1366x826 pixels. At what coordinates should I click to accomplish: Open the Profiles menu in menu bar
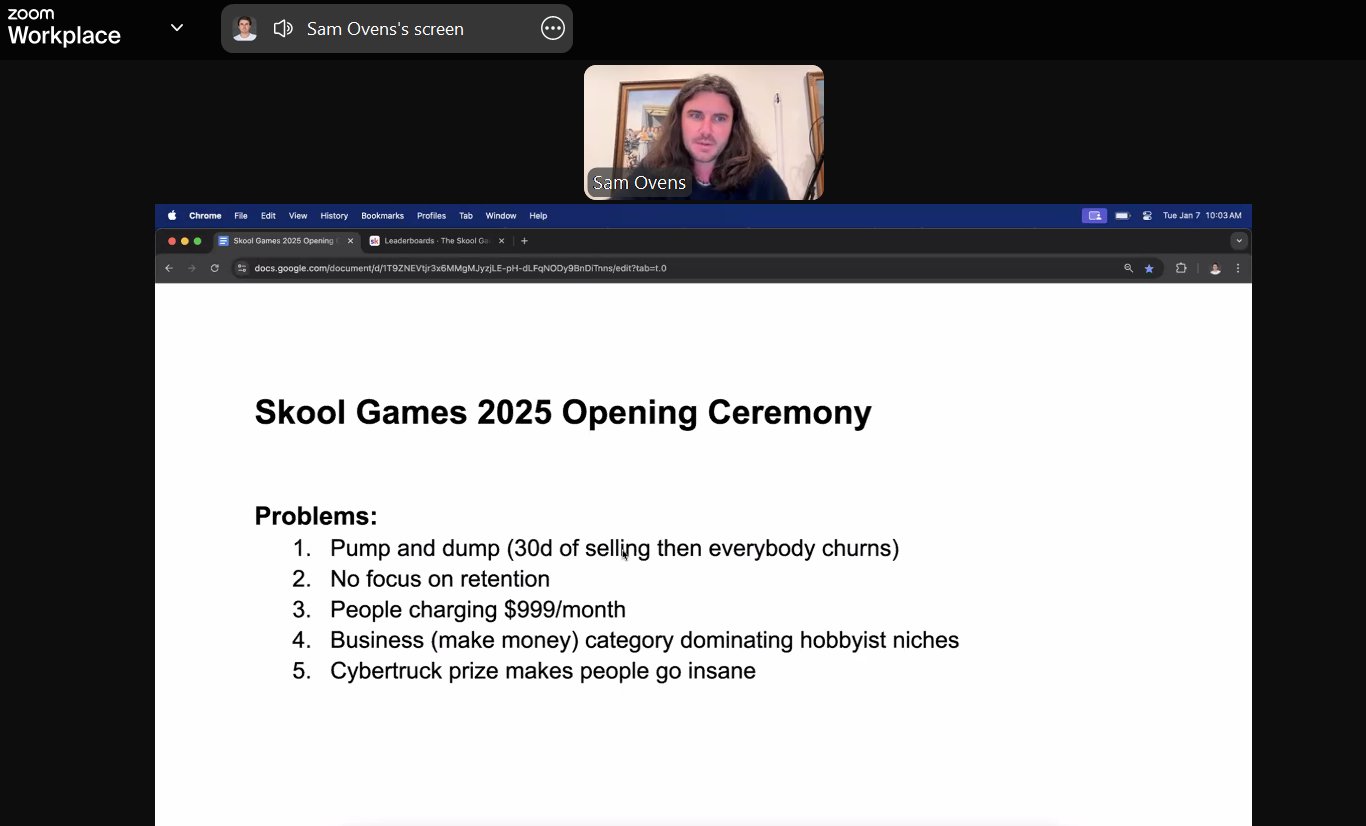(431, 216)
